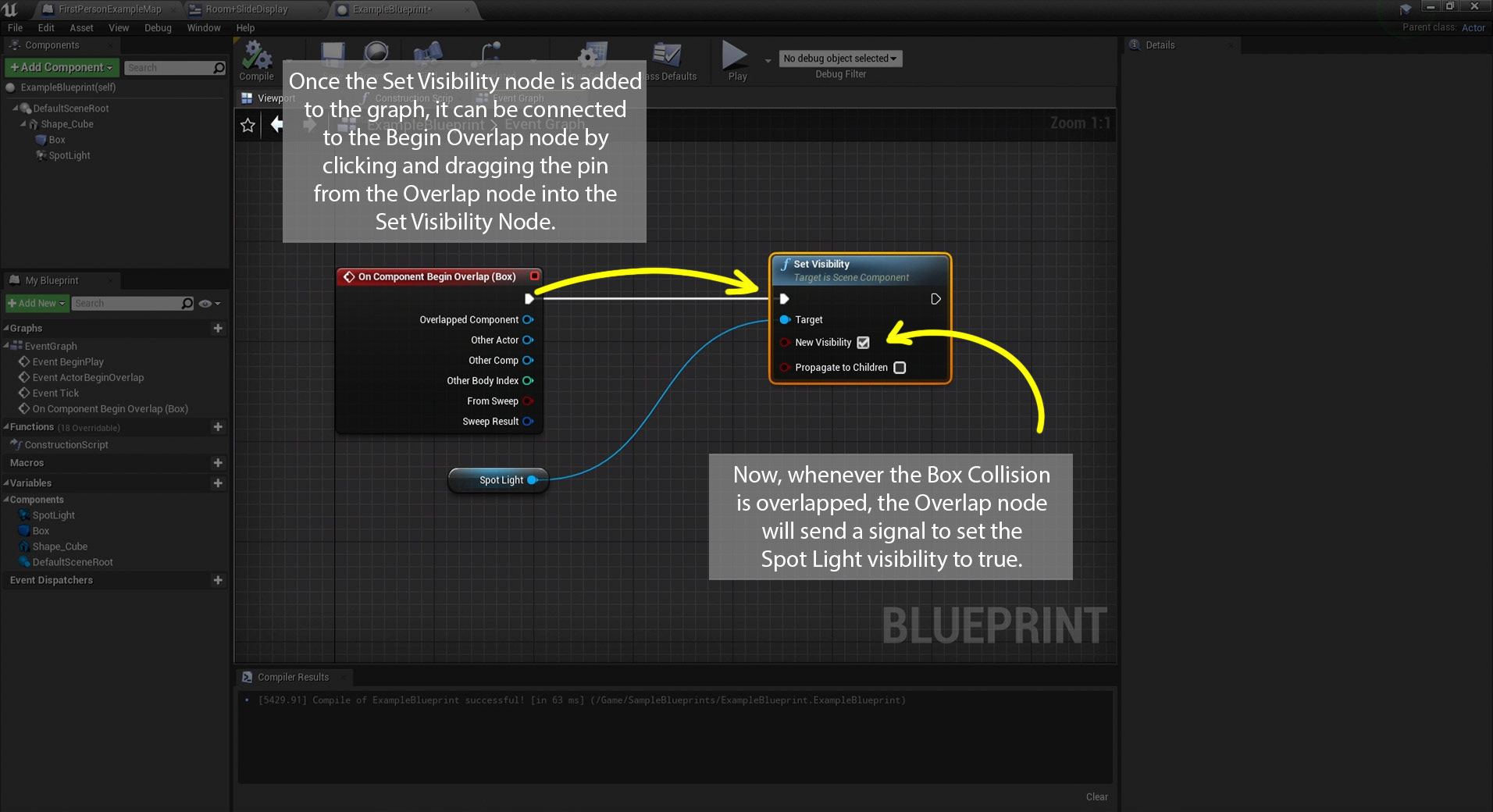Screen dimensions: 1493x812
Task: Open the View menu
Action: tap(119, 27)
